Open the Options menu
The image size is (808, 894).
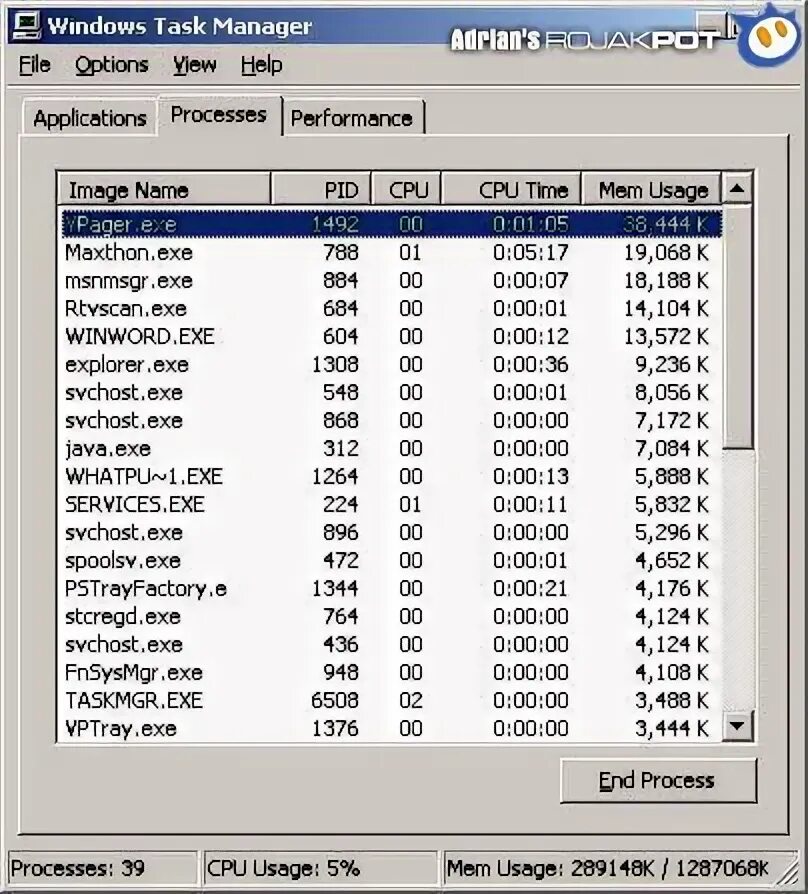coord(112,65)
